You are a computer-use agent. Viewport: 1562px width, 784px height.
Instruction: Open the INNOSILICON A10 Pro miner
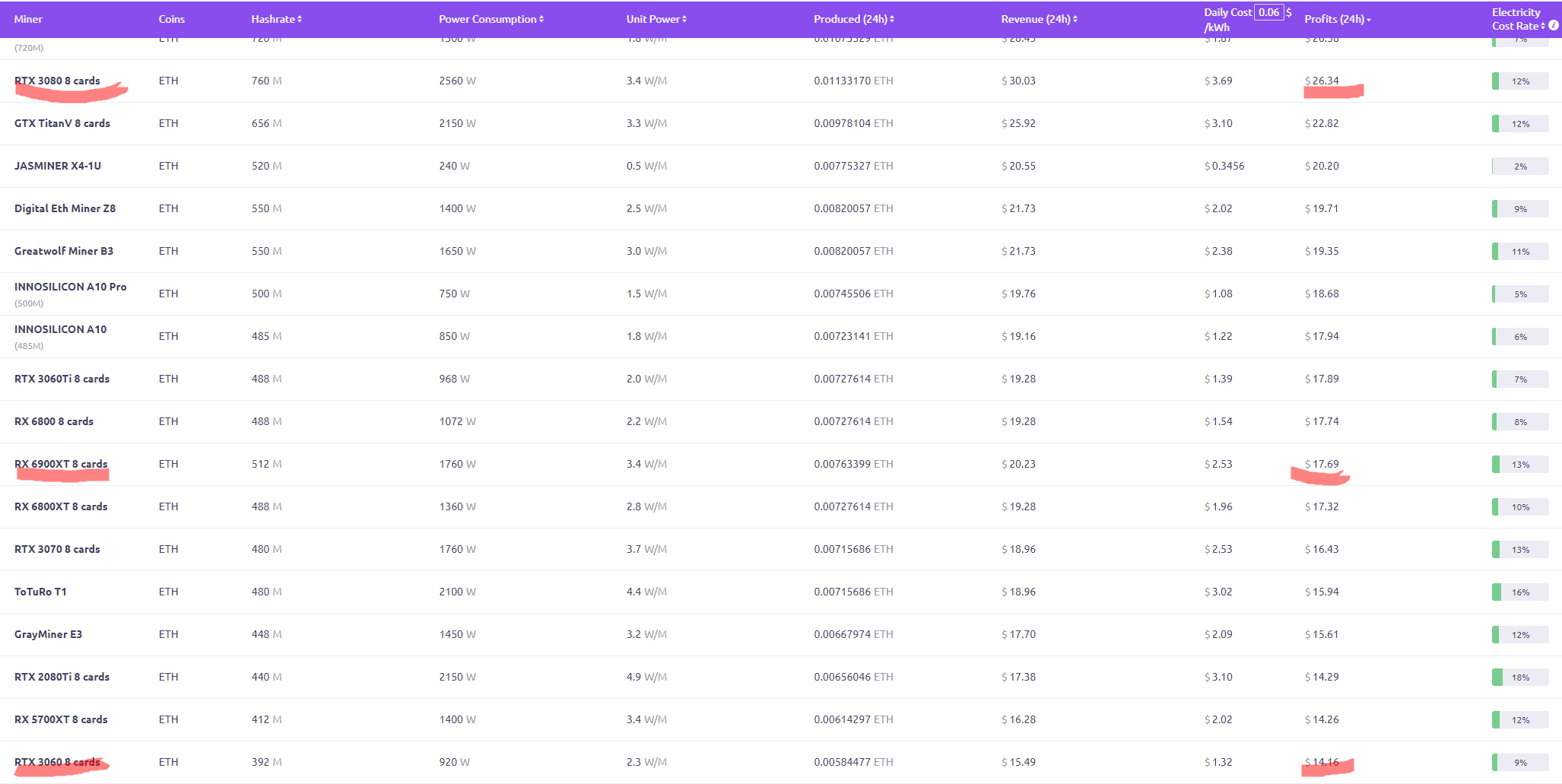pos(71,287)
